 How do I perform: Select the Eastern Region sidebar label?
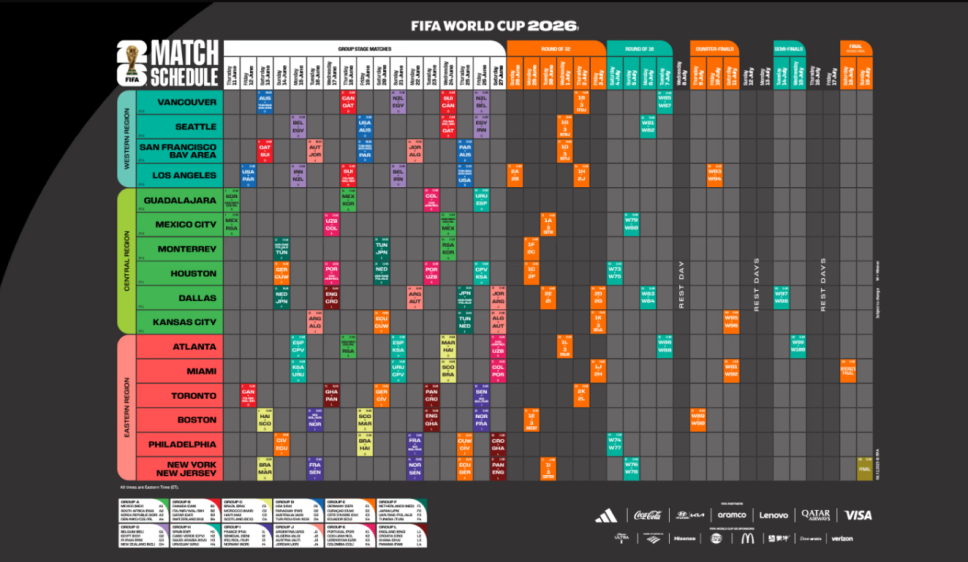pyautogui.click(x=127, y=407)
